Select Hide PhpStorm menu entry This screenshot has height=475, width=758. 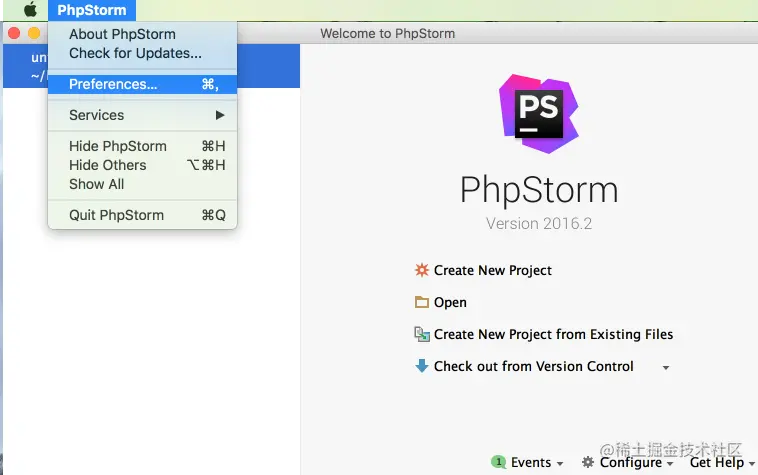coord(143,146)
